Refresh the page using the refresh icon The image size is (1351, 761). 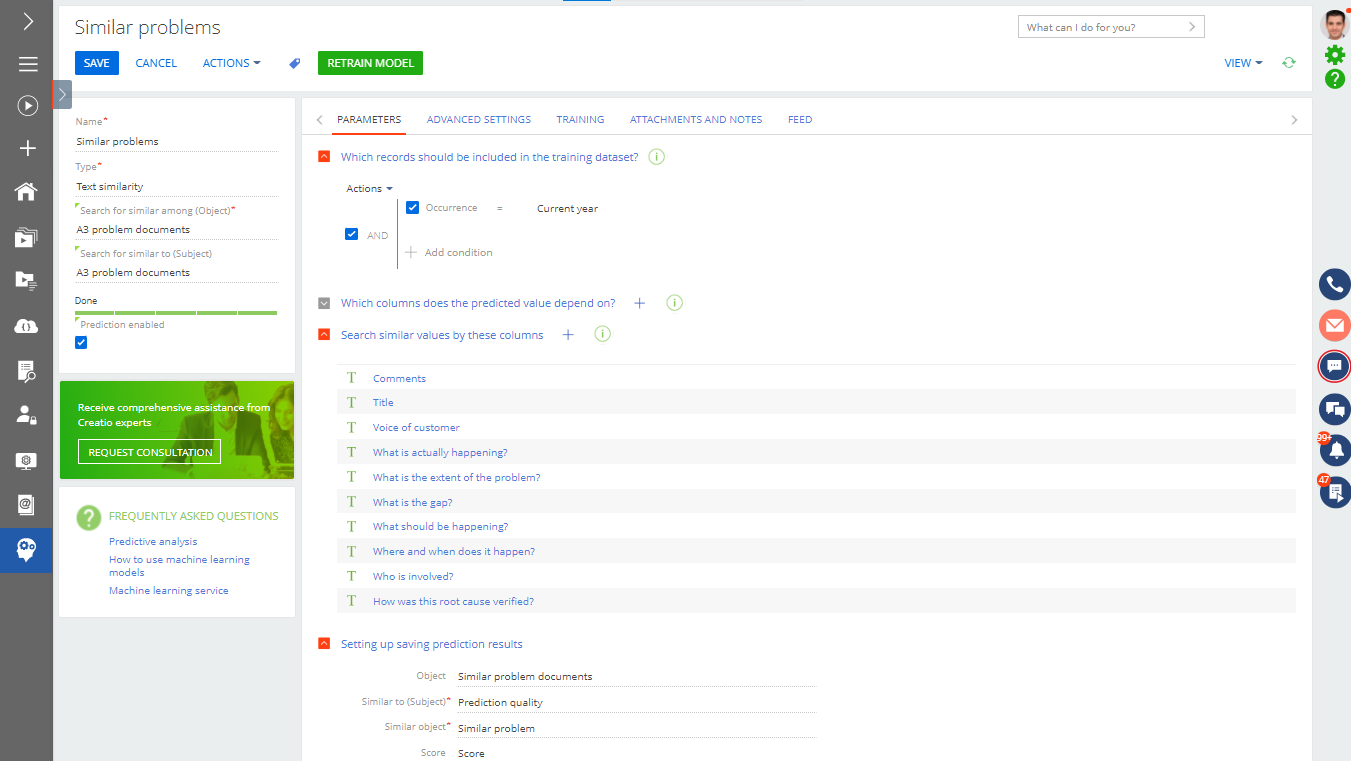1288,62
